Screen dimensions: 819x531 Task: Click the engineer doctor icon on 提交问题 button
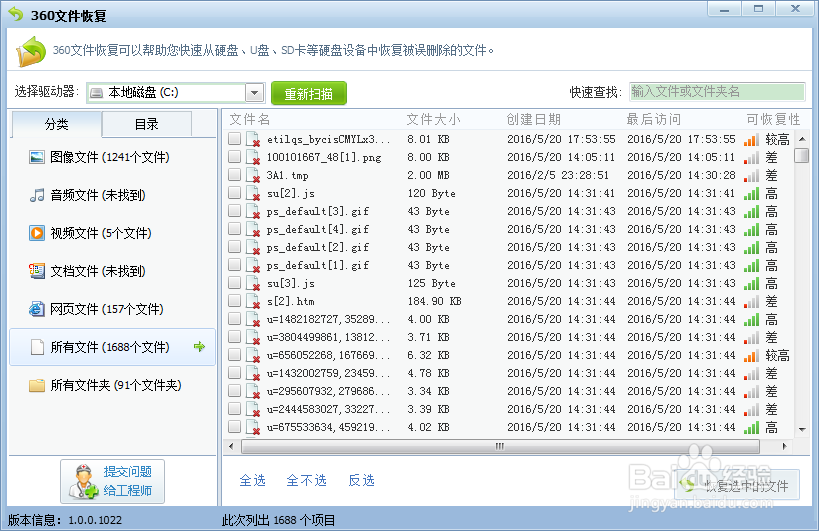(84, 481)
